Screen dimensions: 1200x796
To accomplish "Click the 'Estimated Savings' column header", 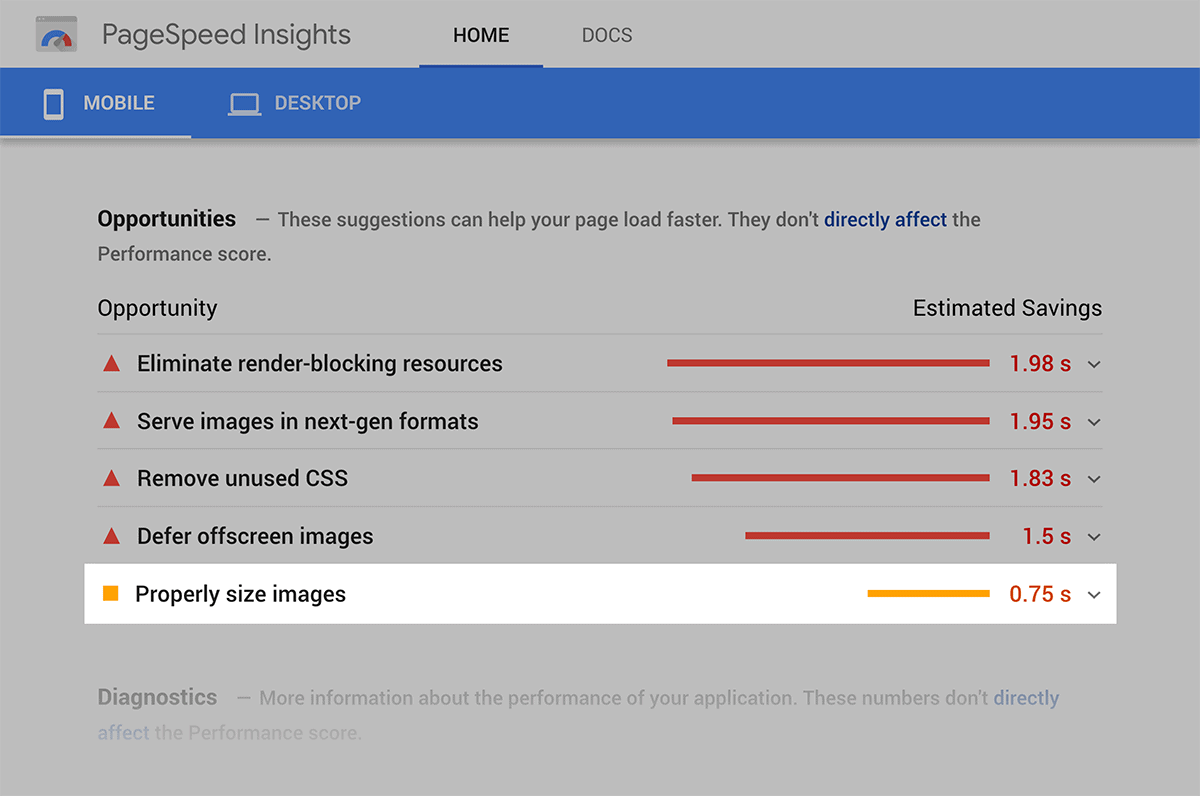I will (x=1007, y=308).
